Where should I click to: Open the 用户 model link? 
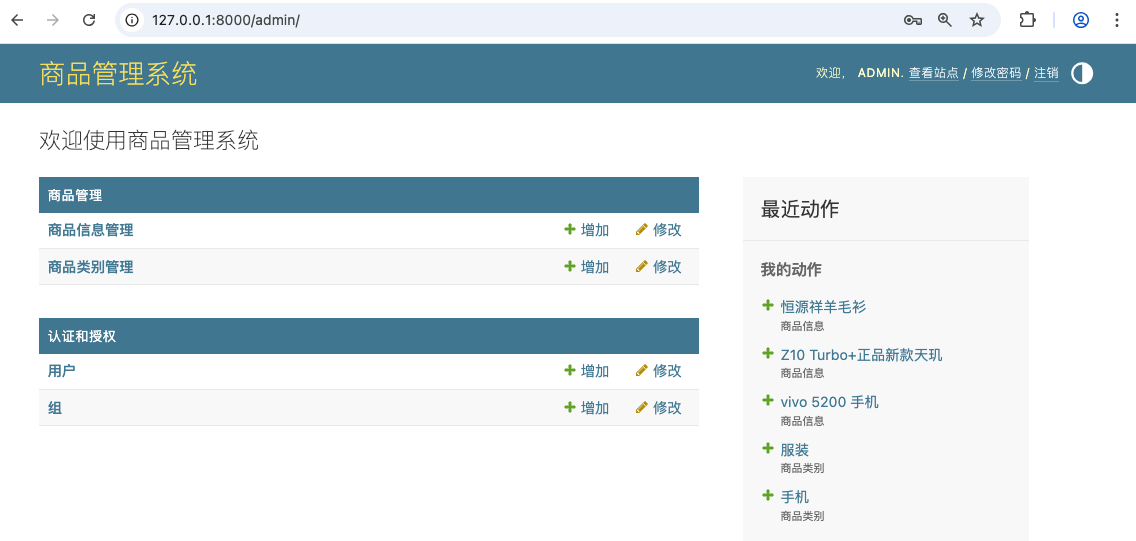[62, 371]
